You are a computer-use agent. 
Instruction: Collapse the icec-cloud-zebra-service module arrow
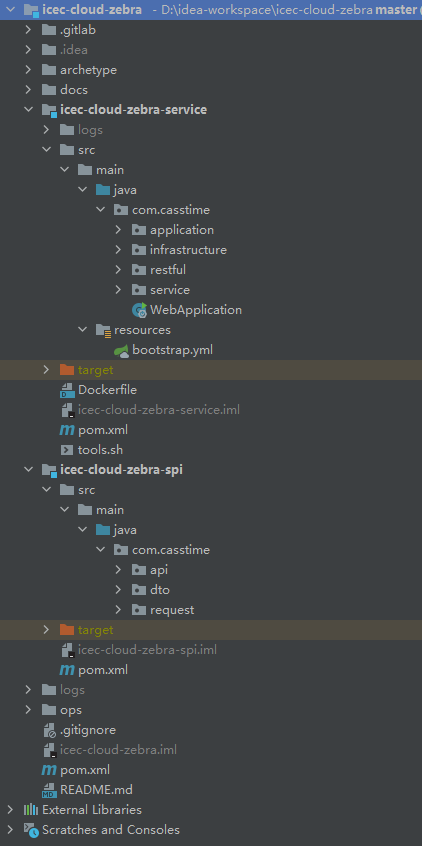(29, 110)
